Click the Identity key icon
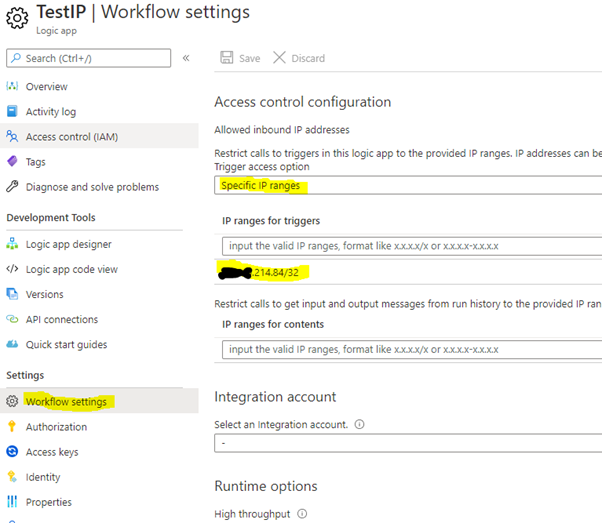602x523 pixels. click(x=12, y=477)
